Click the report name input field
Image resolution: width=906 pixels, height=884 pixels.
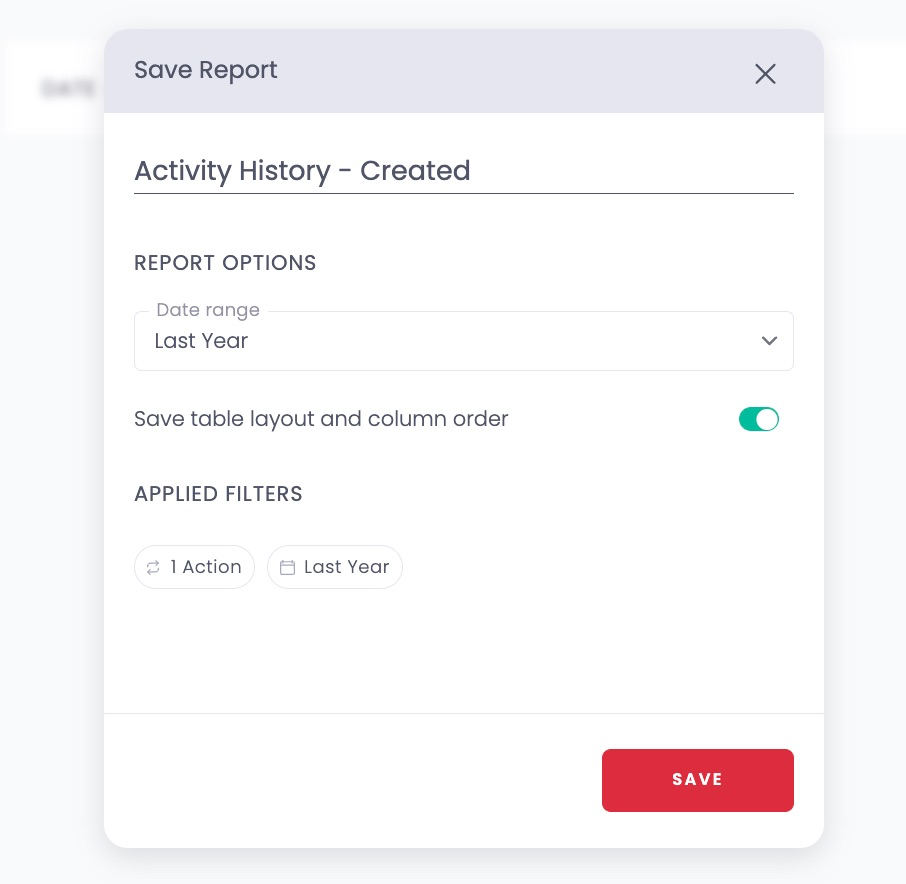(x=463, y=171)
